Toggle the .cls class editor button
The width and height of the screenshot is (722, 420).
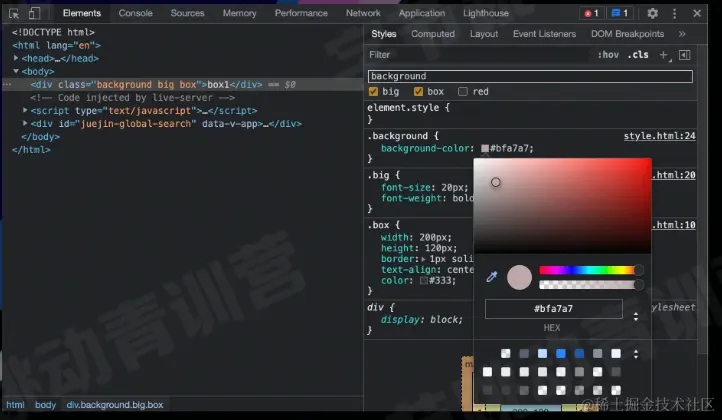point(638,55)
